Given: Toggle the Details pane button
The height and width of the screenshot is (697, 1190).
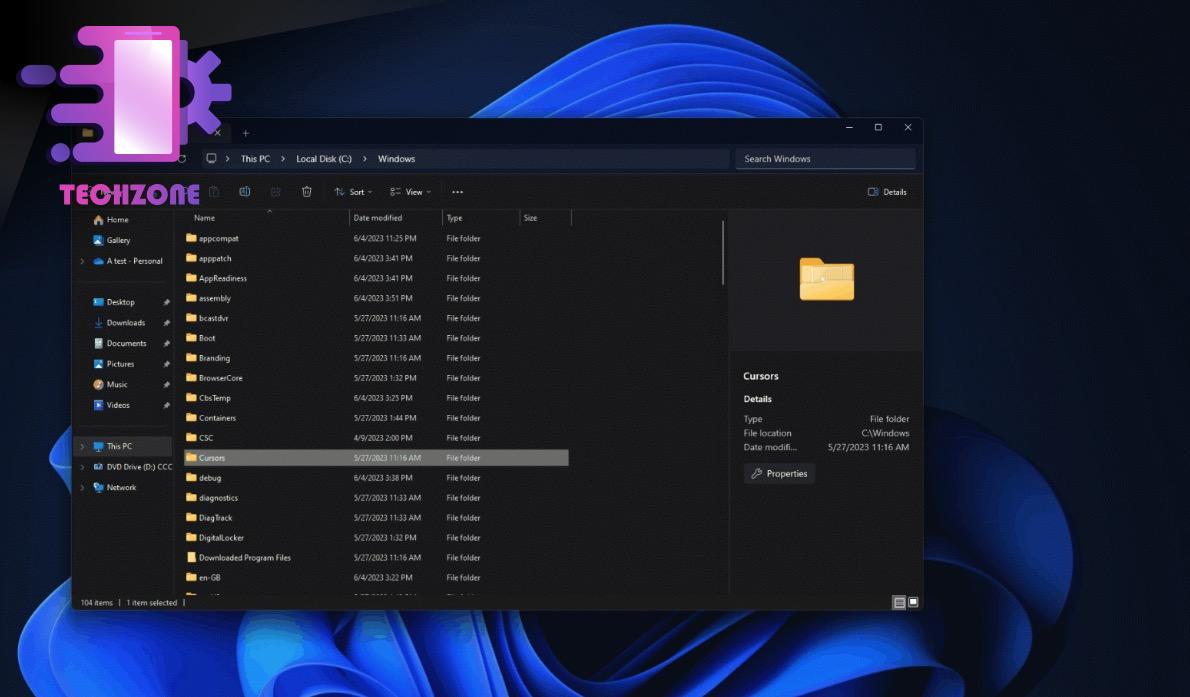Looking at the screenshot, I should (x=887, y=192).
